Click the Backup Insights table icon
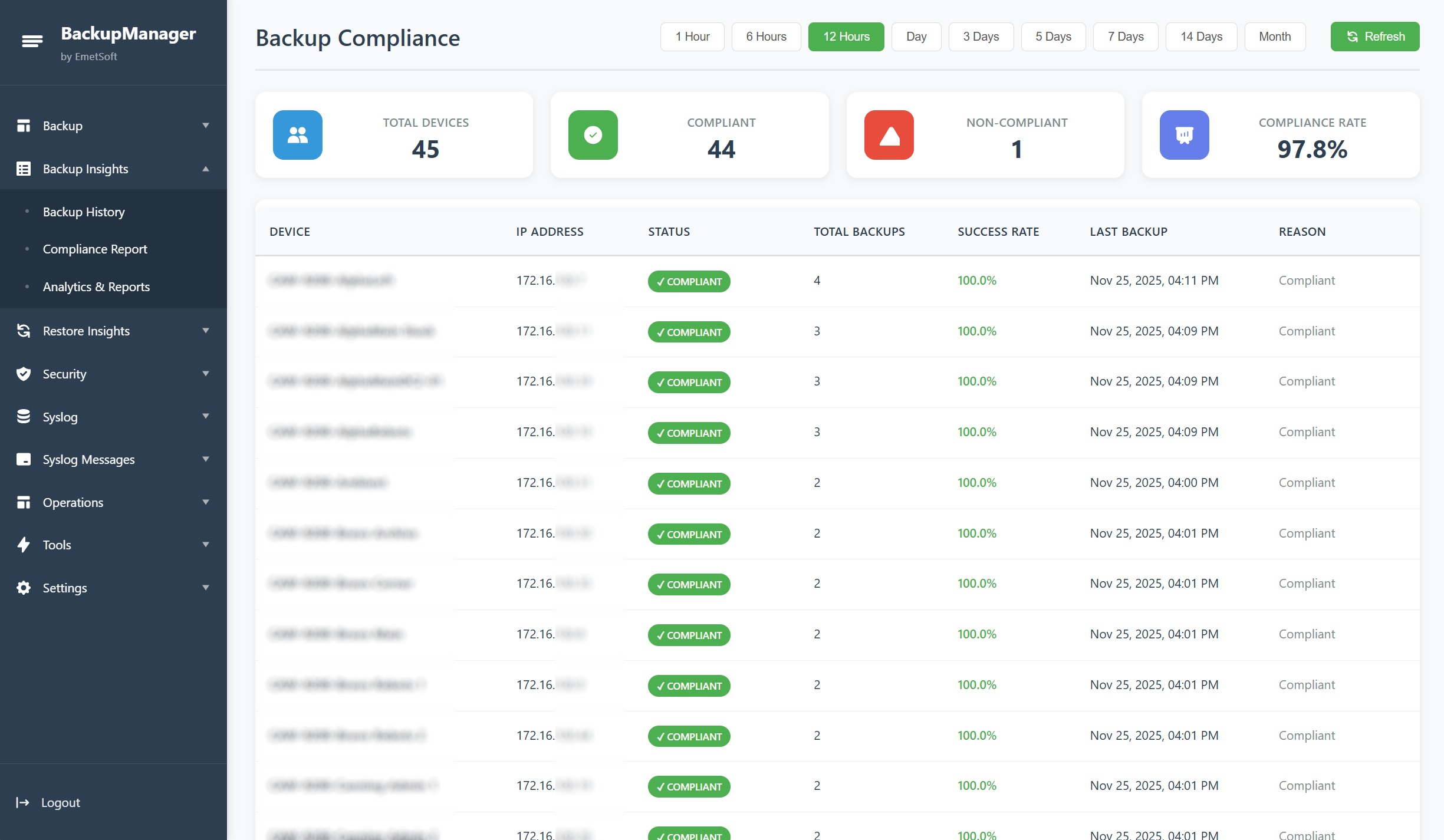1444x840 pixels. [24, 169]
